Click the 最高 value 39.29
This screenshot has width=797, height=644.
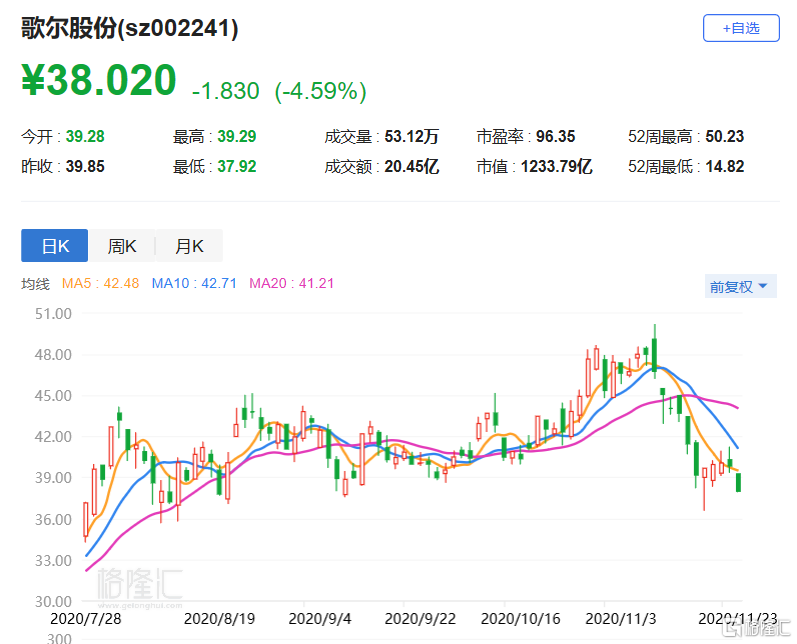tap(237, 136)
